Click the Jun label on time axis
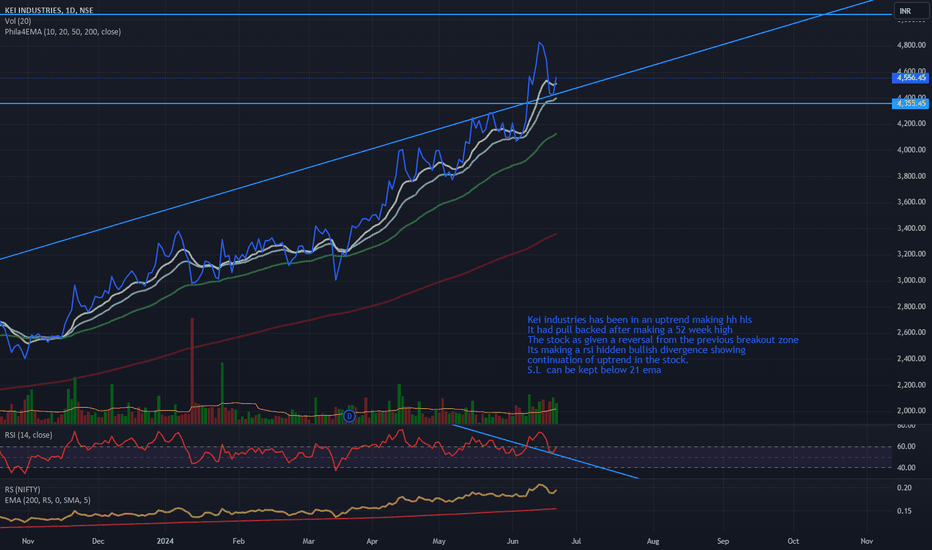 click(512, 541)
